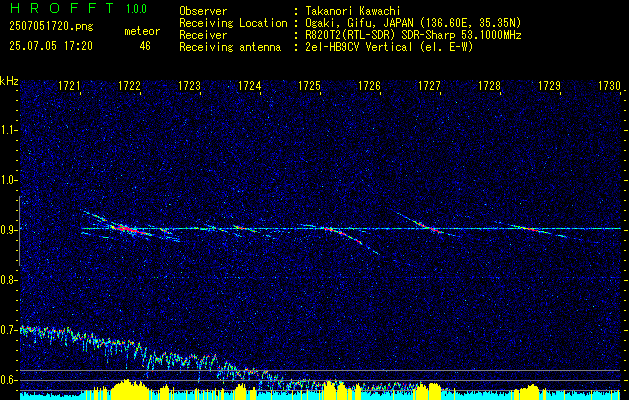Click the 1.1 kHz axis label
The image size is (629, 400).
[x=8, y=130]
